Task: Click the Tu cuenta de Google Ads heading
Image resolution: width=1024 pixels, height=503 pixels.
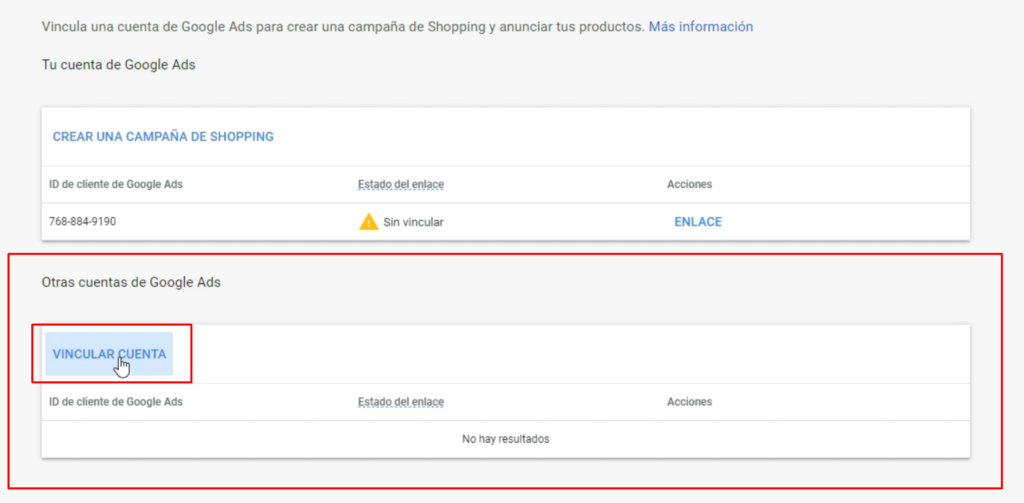Action: (118, 65)
